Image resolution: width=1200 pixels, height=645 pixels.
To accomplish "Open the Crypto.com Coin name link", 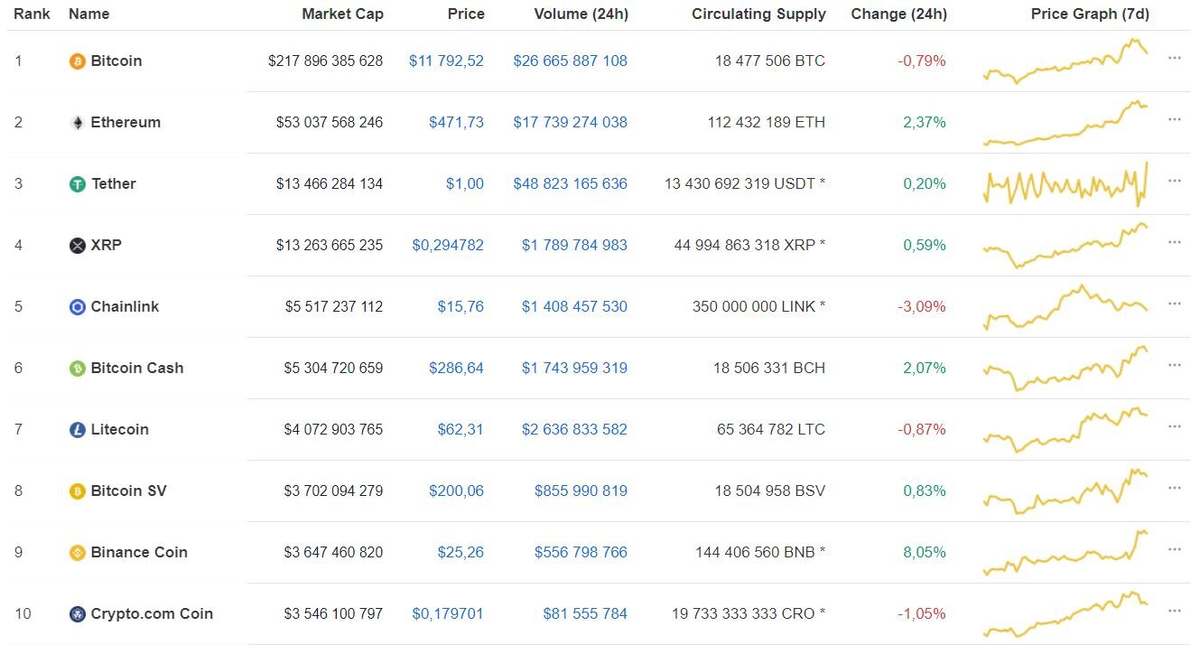I will tap(152, 614).
